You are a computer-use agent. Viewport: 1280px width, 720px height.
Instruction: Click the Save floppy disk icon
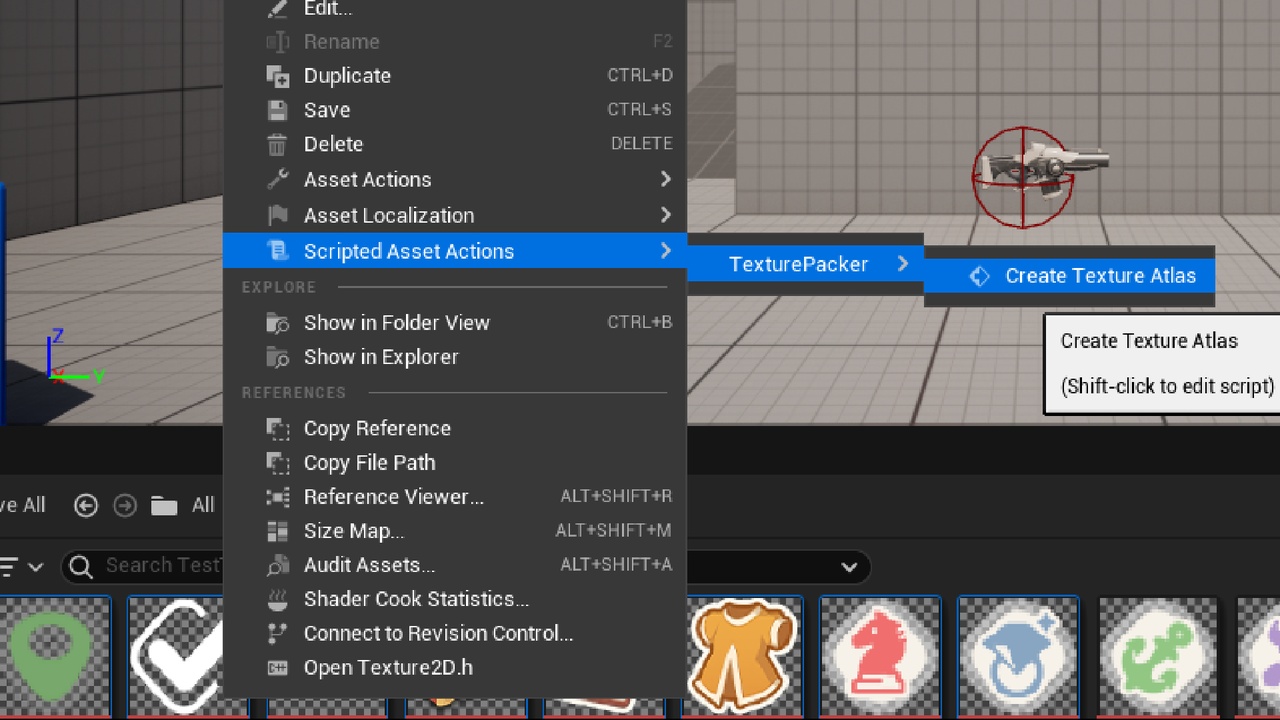pos(277,110)
